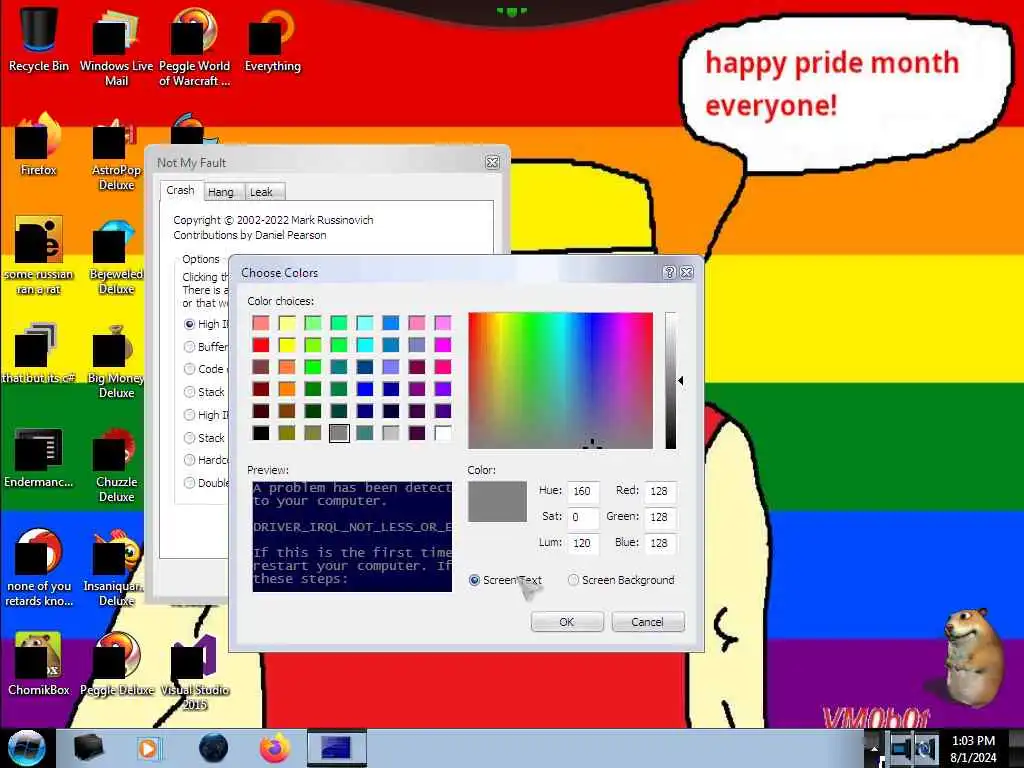Close the Choose Colors dialog
The height and width of the screenshot is (768, 1024).
pos(686,272)
